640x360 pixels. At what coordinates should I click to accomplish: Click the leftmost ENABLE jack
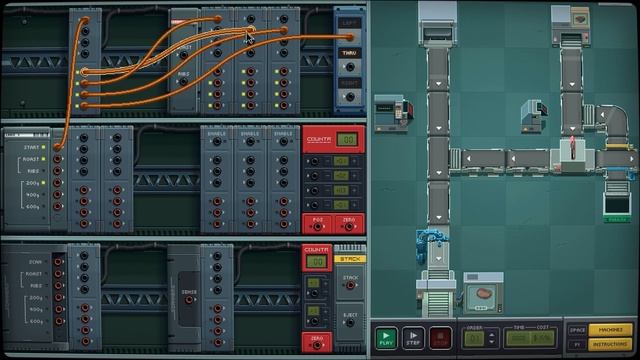(x=217, y=142)
